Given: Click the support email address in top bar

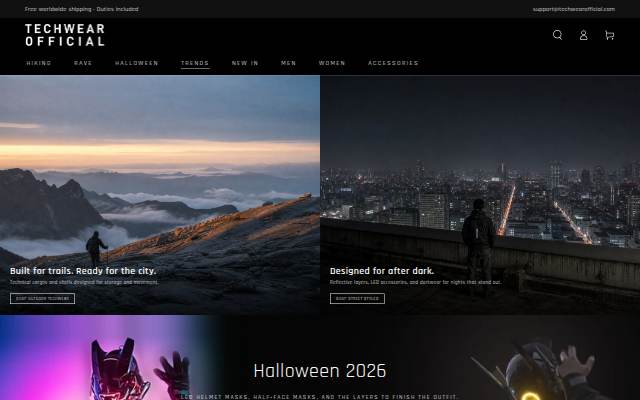Looking at the screenshot, I should [573, 9].
